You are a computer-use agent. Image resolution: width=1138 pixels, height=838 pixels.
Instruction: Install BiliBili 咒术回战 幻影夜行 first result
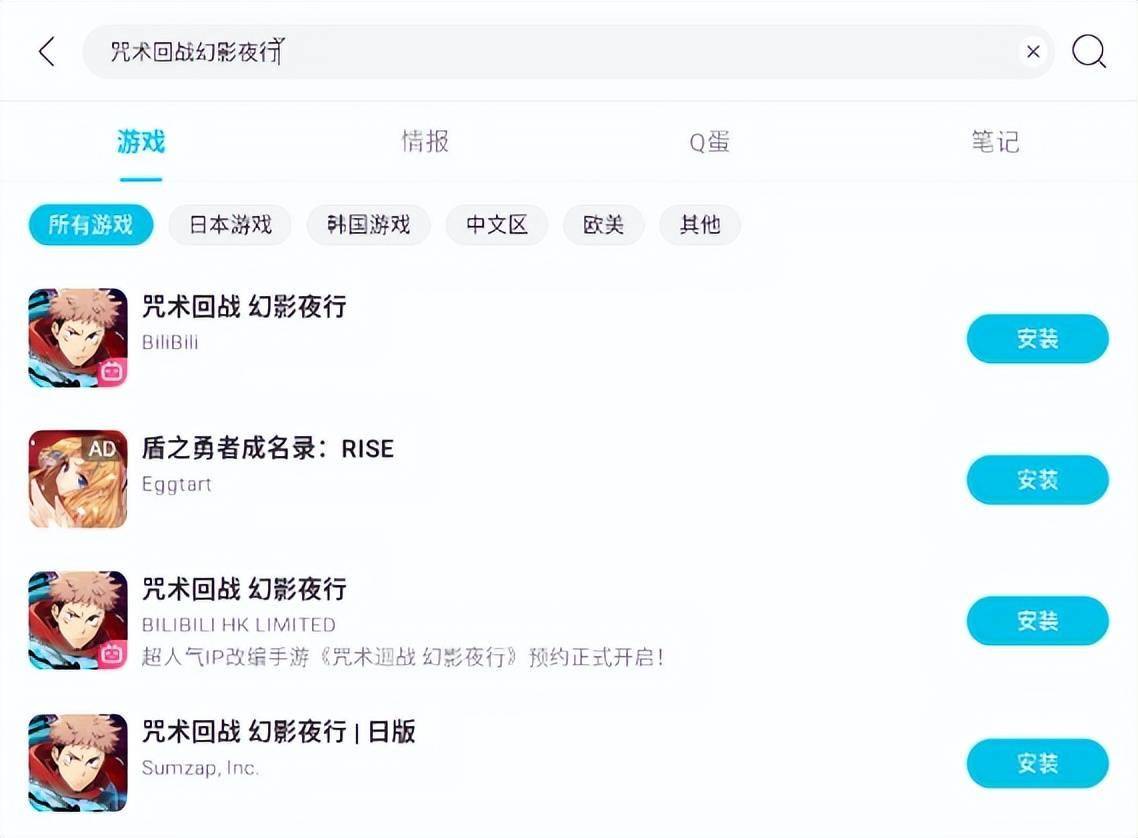[1037, 339]
